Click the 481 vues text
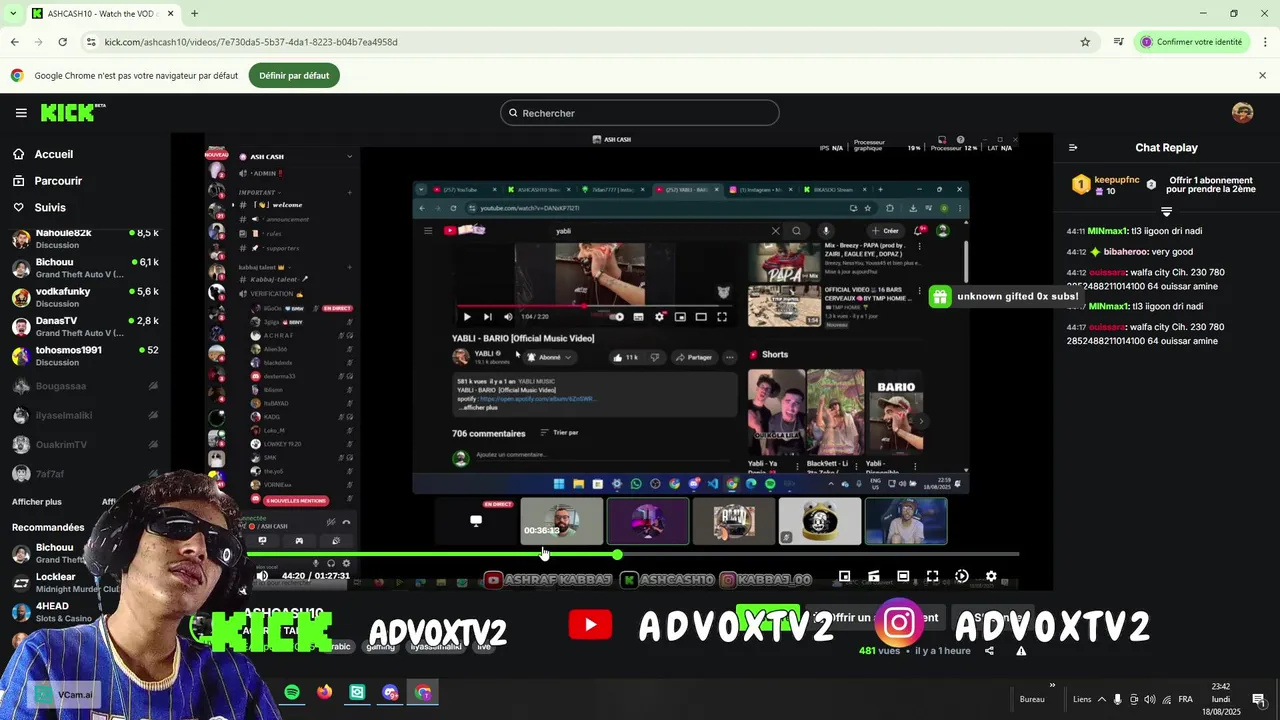The width and height of the screenshot is (1280, 720). [881, 651]
